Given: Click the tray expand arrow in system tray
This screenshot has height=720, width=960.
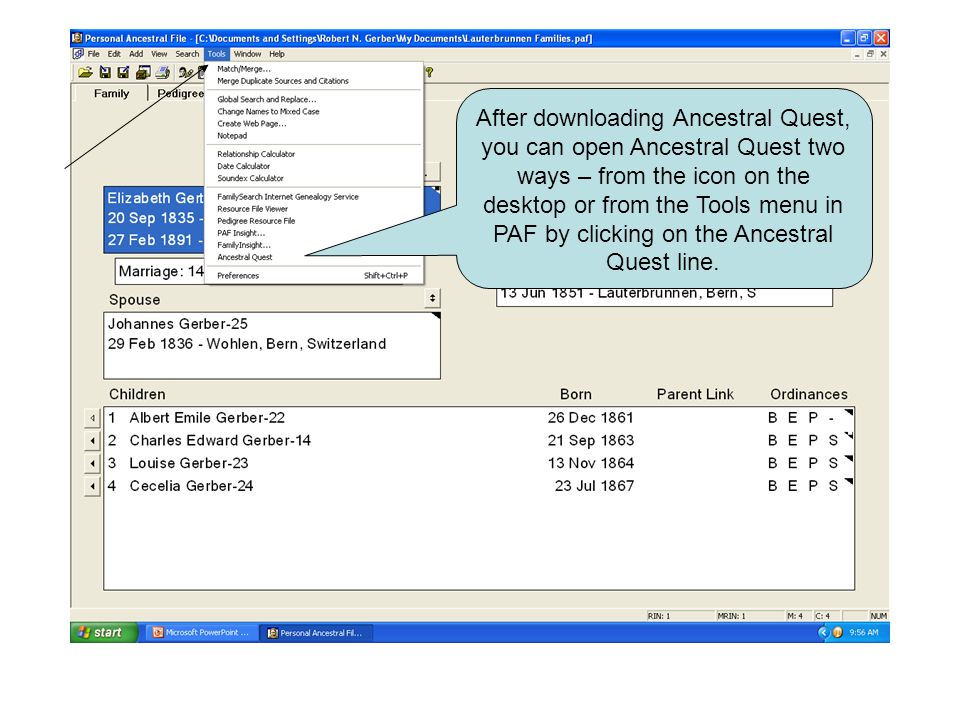Looking at the screenshot, I should 823,632.
